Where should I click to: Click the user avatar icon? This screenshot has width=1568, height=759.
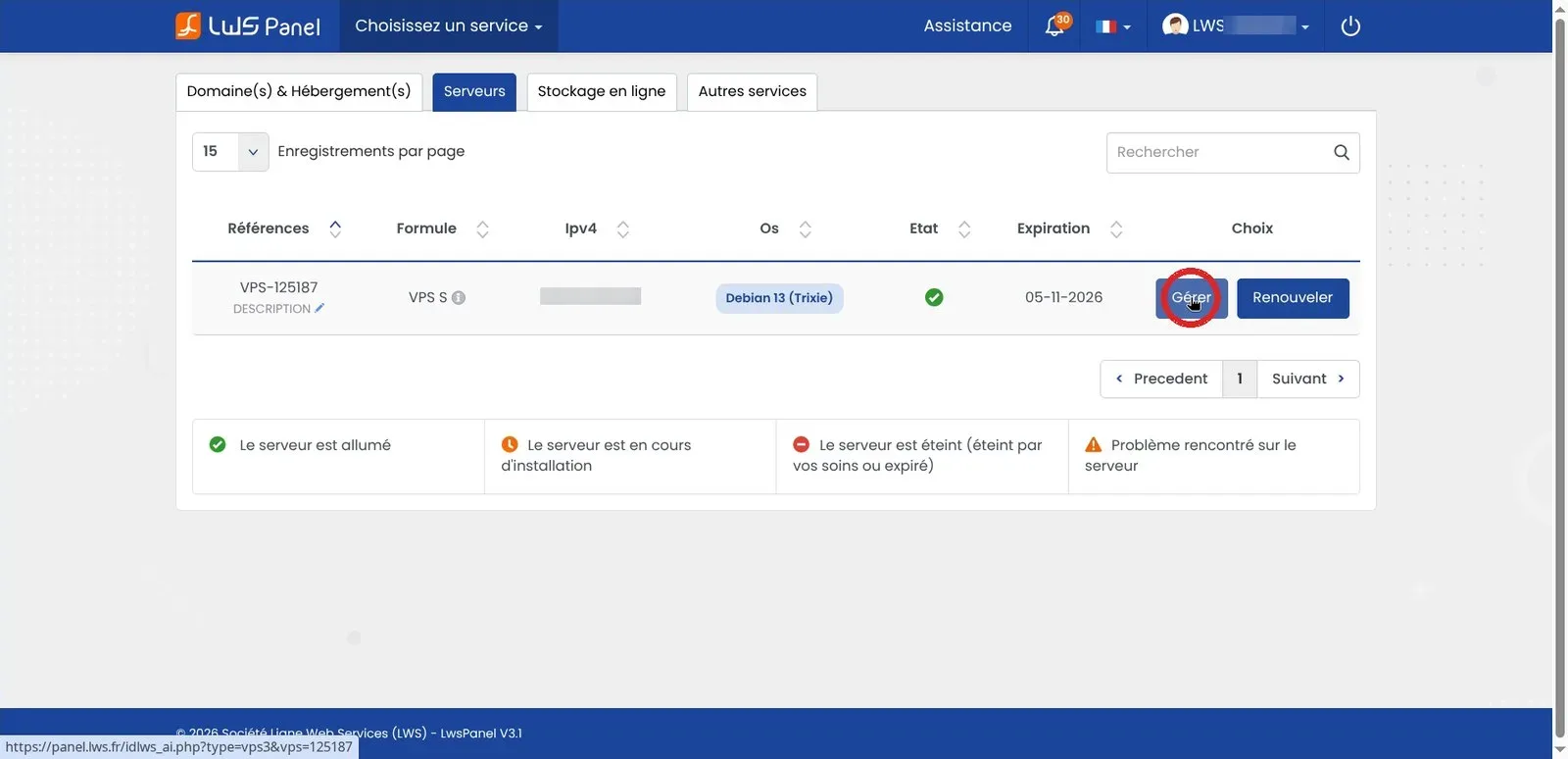[1174, 25]
